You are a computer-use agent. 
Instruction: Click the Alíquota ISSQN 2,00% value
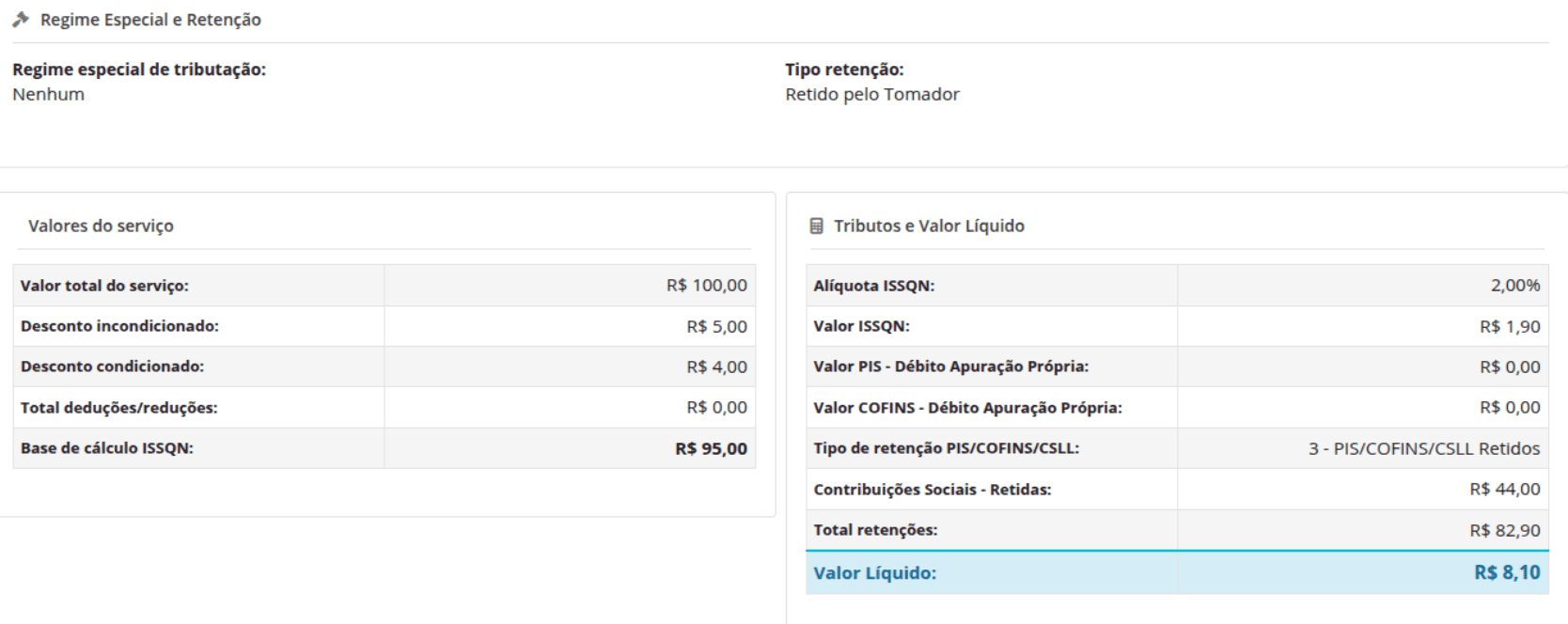[1515, 285]
